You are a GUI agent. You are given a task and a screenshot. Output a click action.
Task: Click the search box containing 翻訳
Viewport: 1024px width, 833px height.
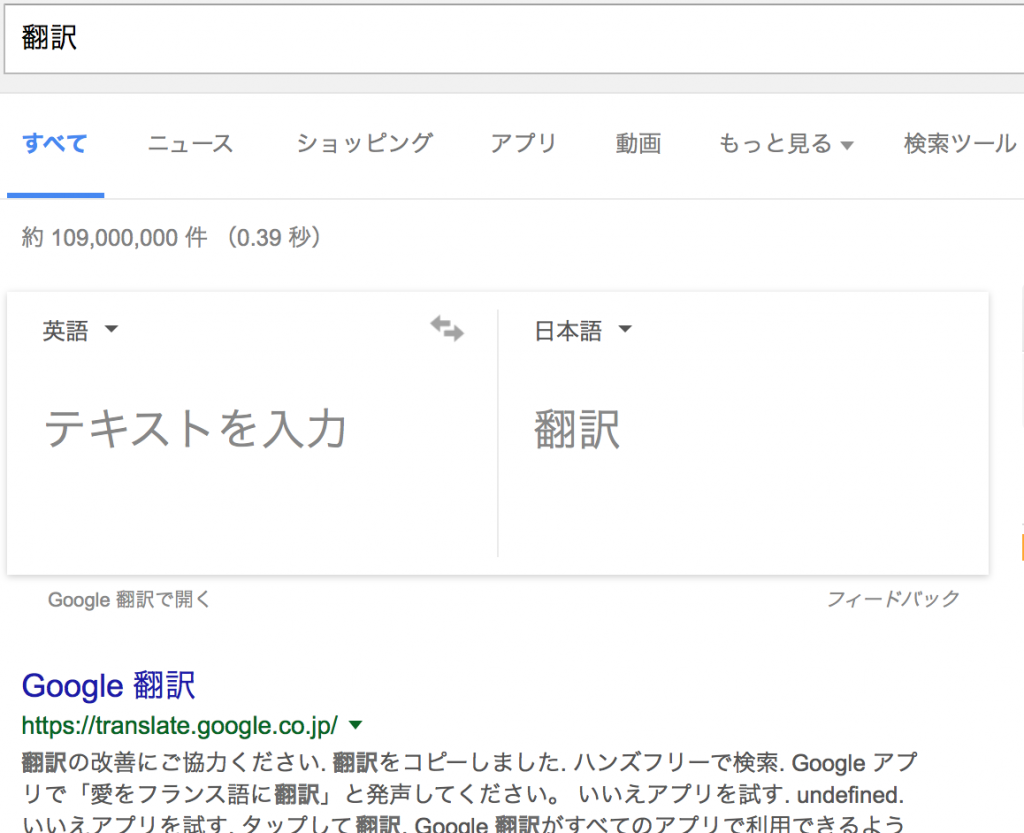pos(500,38)
